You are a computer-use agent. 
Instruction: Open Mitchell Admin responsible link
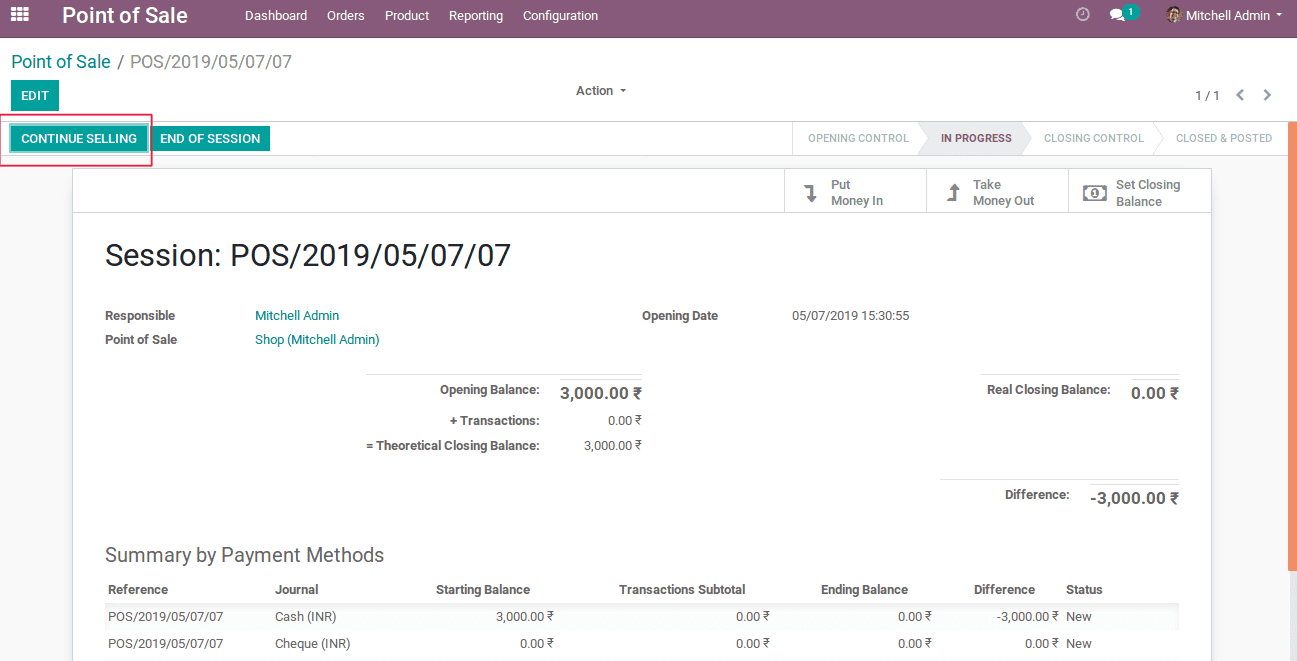pyautogui.click(x=297, y=316)
